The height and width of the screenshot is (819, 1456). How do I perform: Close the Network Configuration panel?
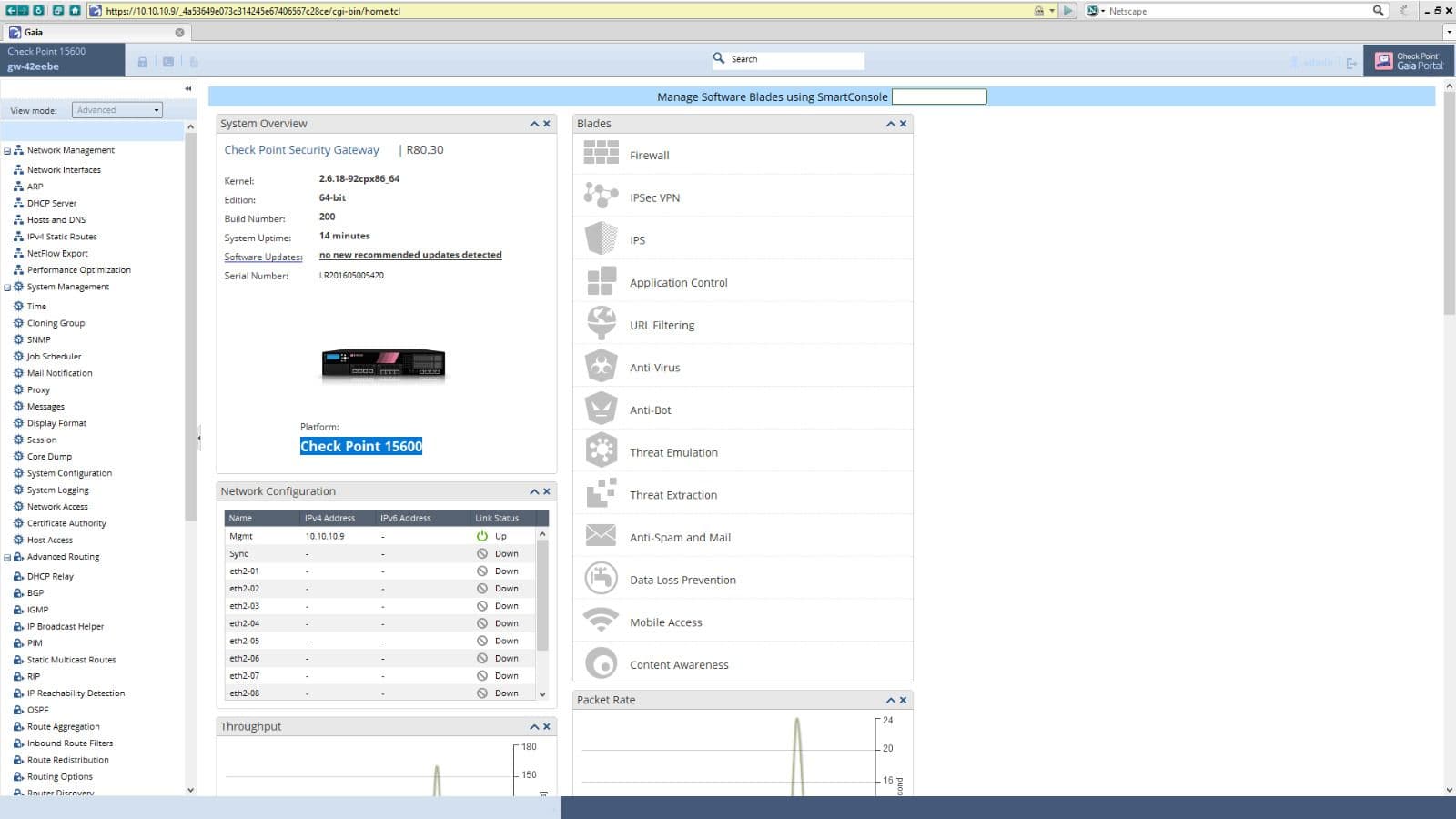click(547, 491)
